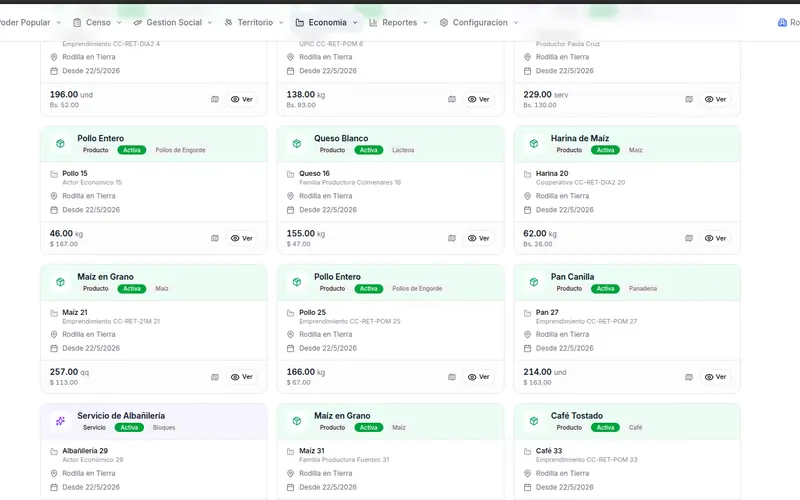
Task: Click the Servicio de Albañilería card title
Action: coord(121,416)
